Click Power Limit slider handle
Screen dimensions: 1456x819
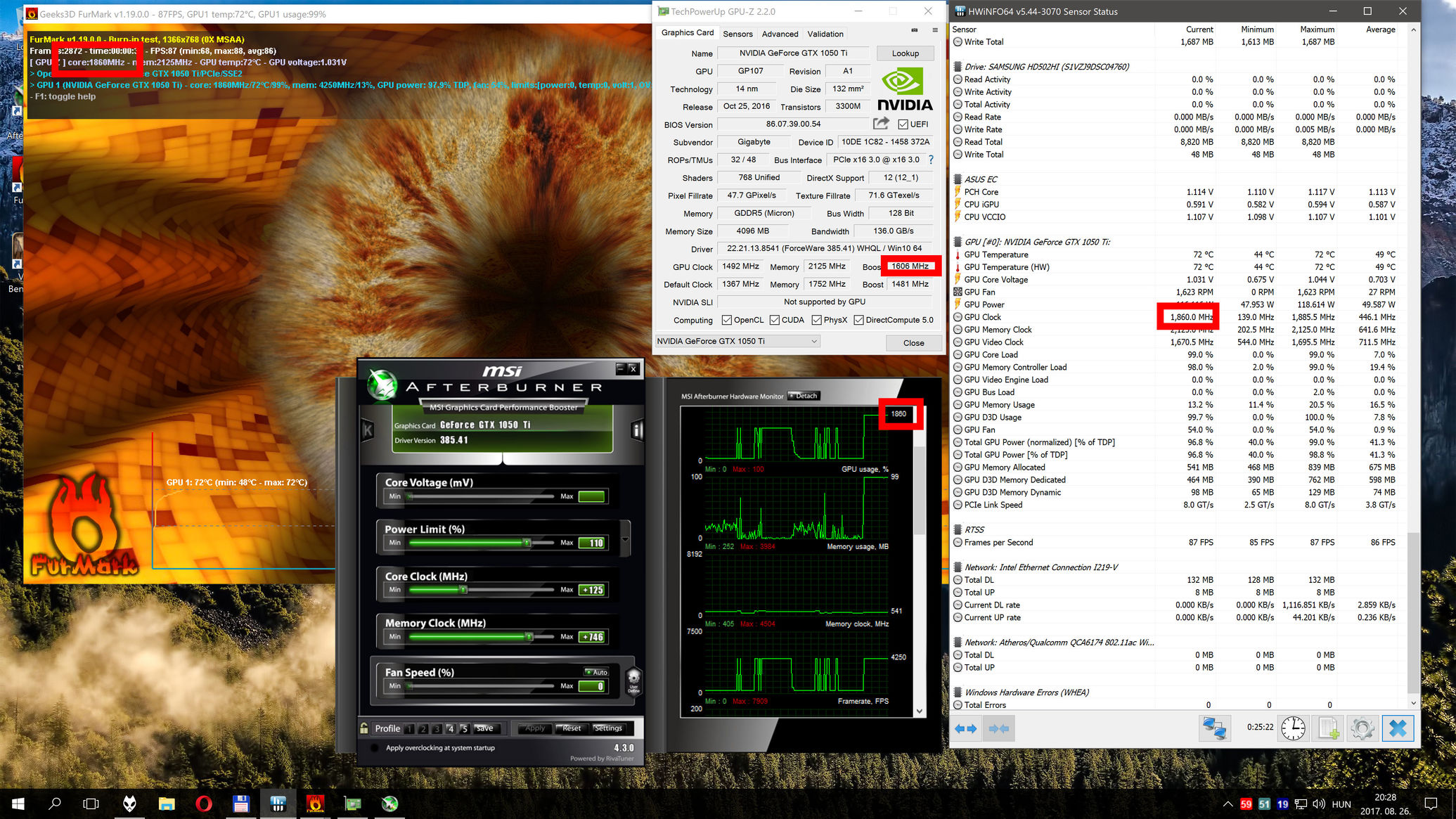coord(527,543)
